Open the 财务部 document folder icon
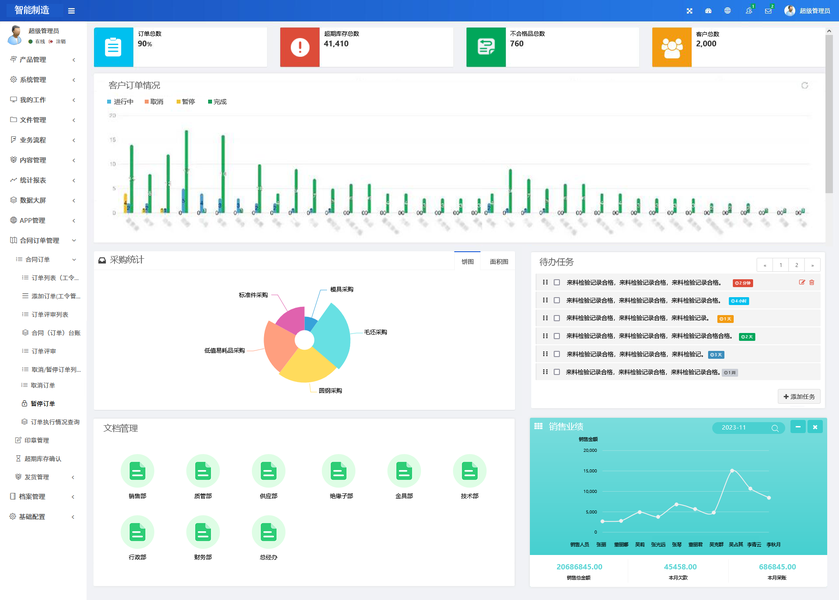The width and height of the screenshot is (839, 600). [203, 532]
